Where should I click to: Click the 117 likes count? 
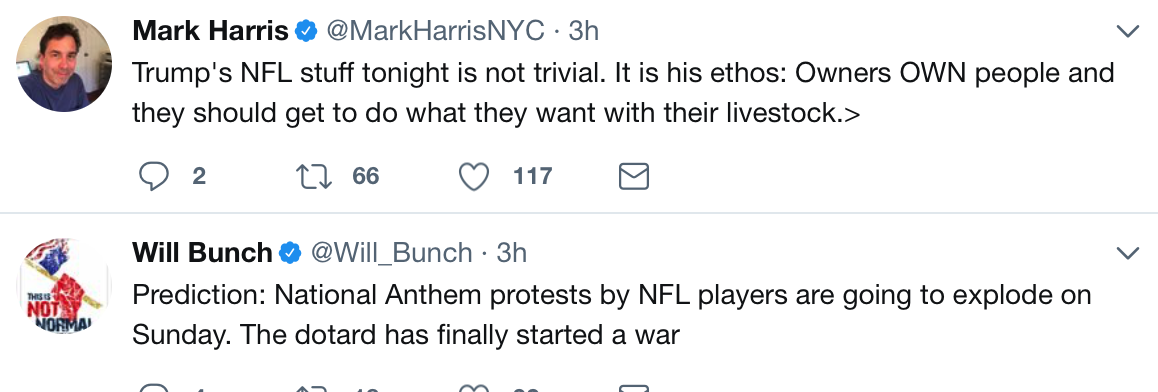point(532,176)
